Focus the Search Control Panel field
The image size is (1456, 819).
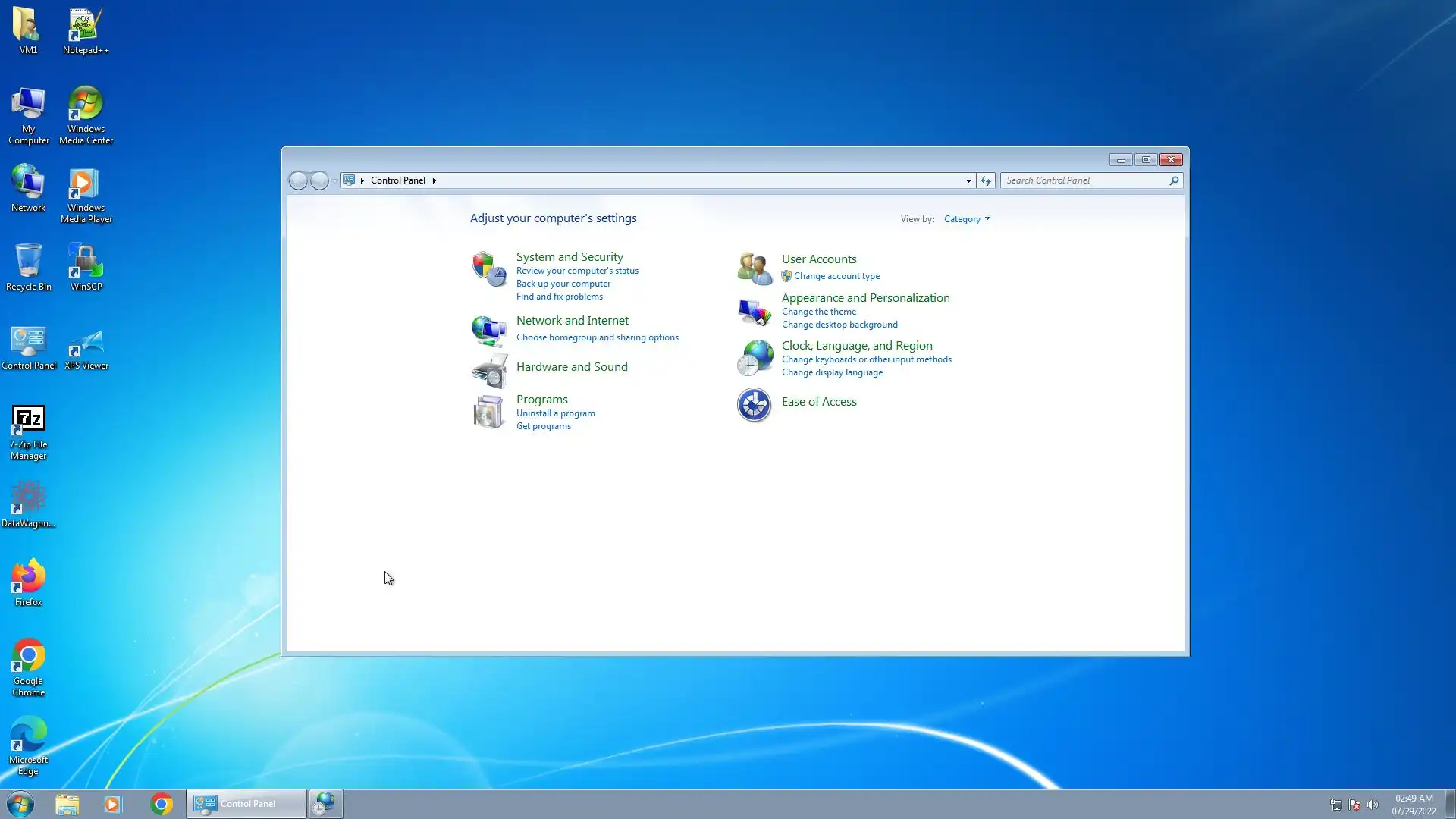(1084, 180)
